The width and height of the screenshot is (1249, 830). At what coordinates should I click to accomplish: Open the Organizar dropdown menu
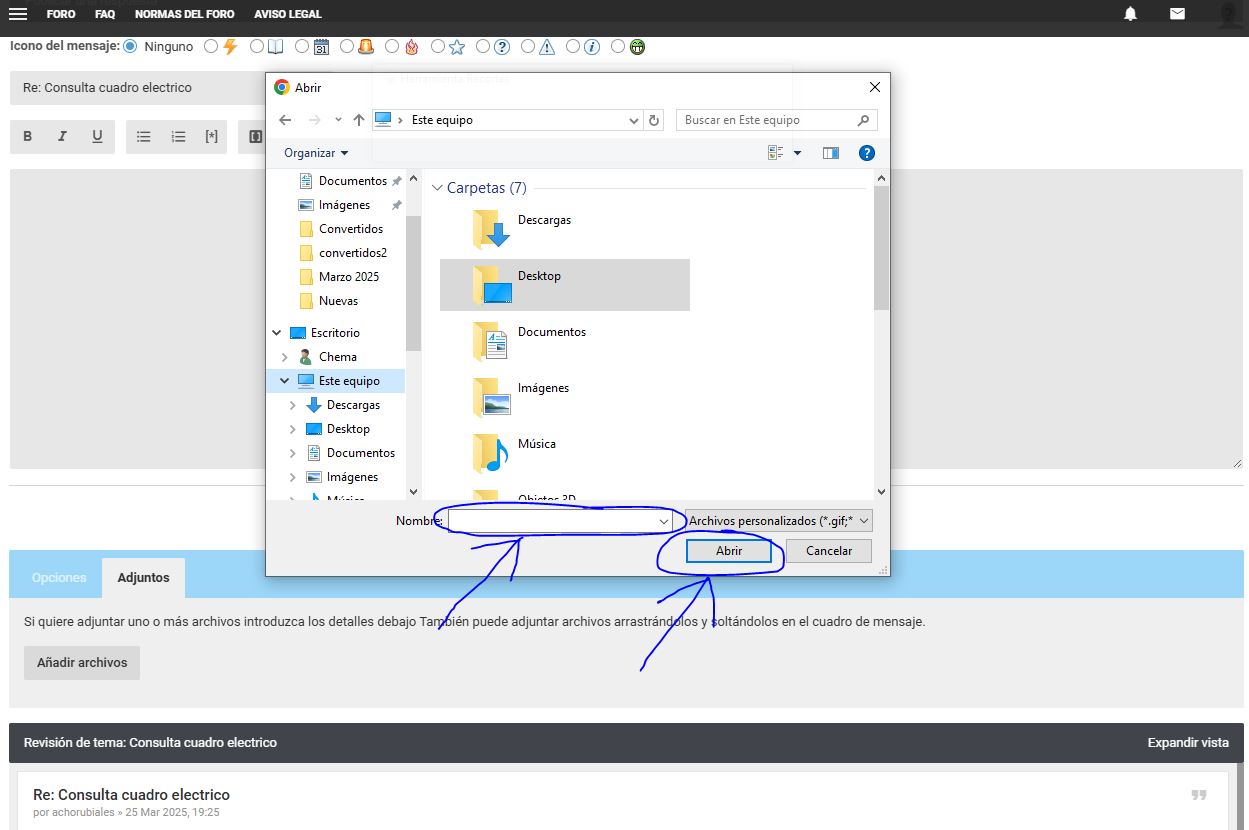click(x=316, y=153)
